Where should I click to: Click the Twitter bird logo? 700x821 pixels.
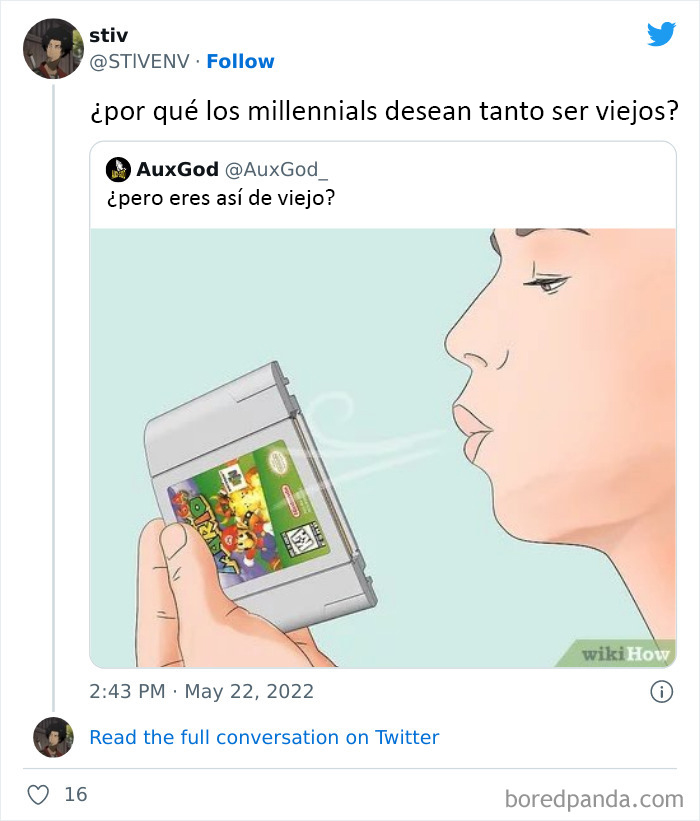(x=661, y=35)
